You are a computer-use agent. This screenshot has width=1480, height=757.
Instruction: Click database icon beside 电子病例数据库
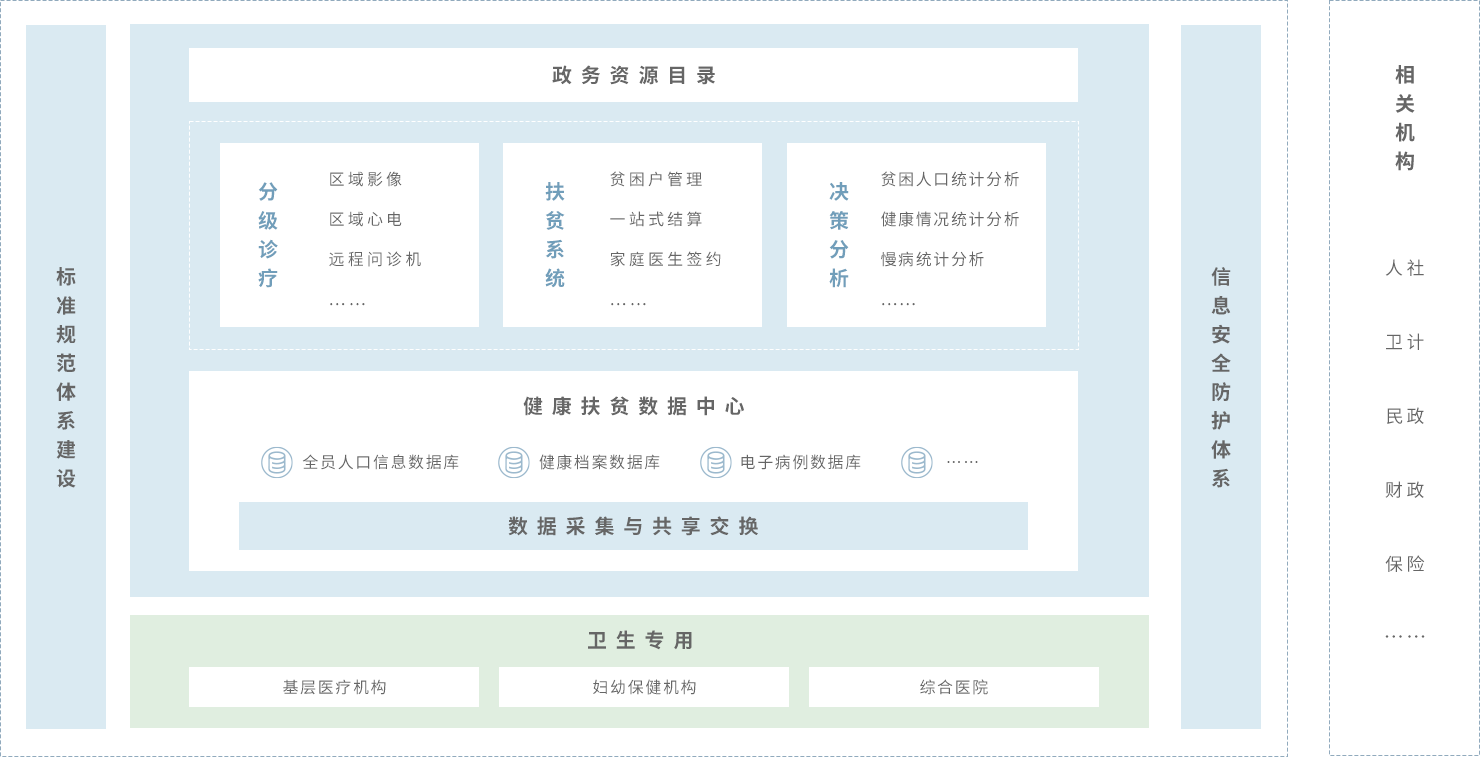(x=716, y=462)
